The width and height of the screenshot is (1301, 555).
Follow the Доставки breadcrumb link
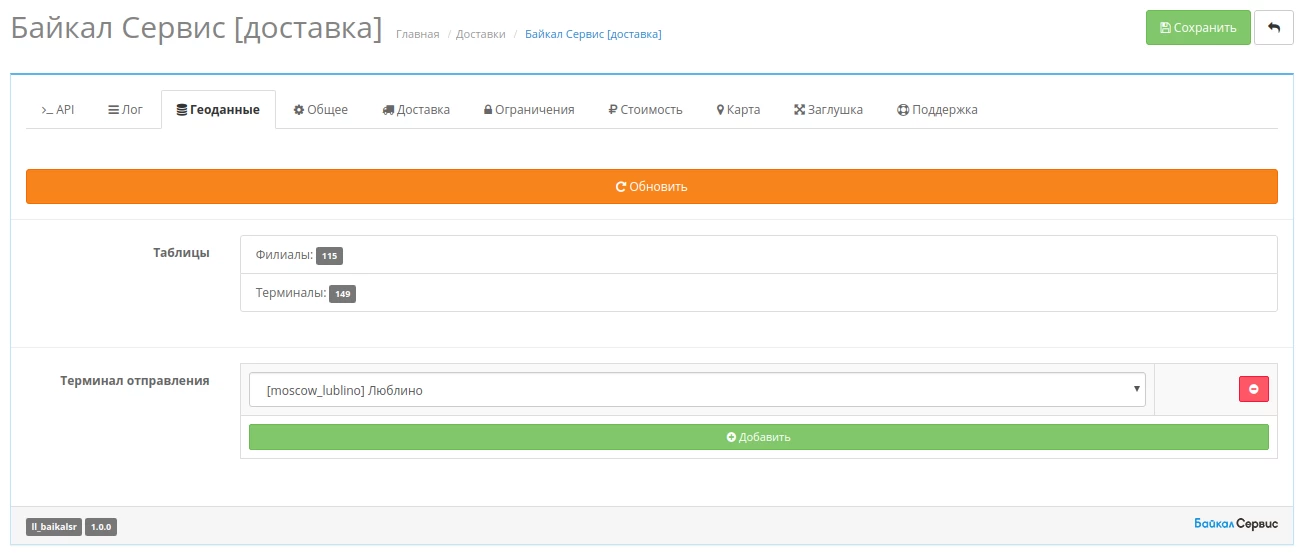[481, 34]
